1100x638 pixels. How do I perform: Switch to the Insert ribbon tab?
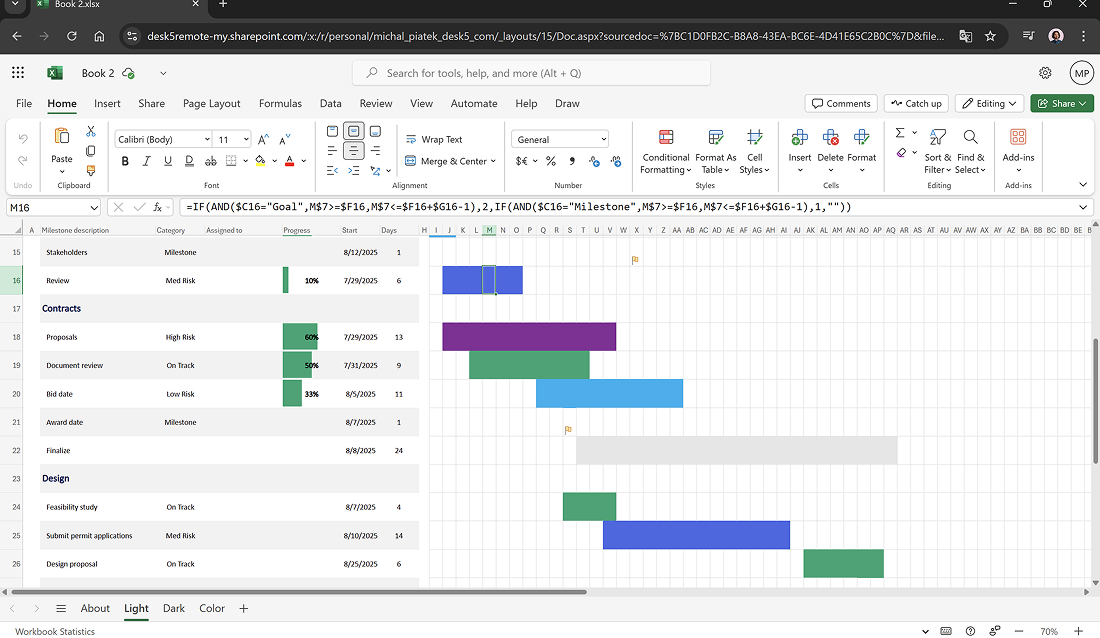[107, 103]
